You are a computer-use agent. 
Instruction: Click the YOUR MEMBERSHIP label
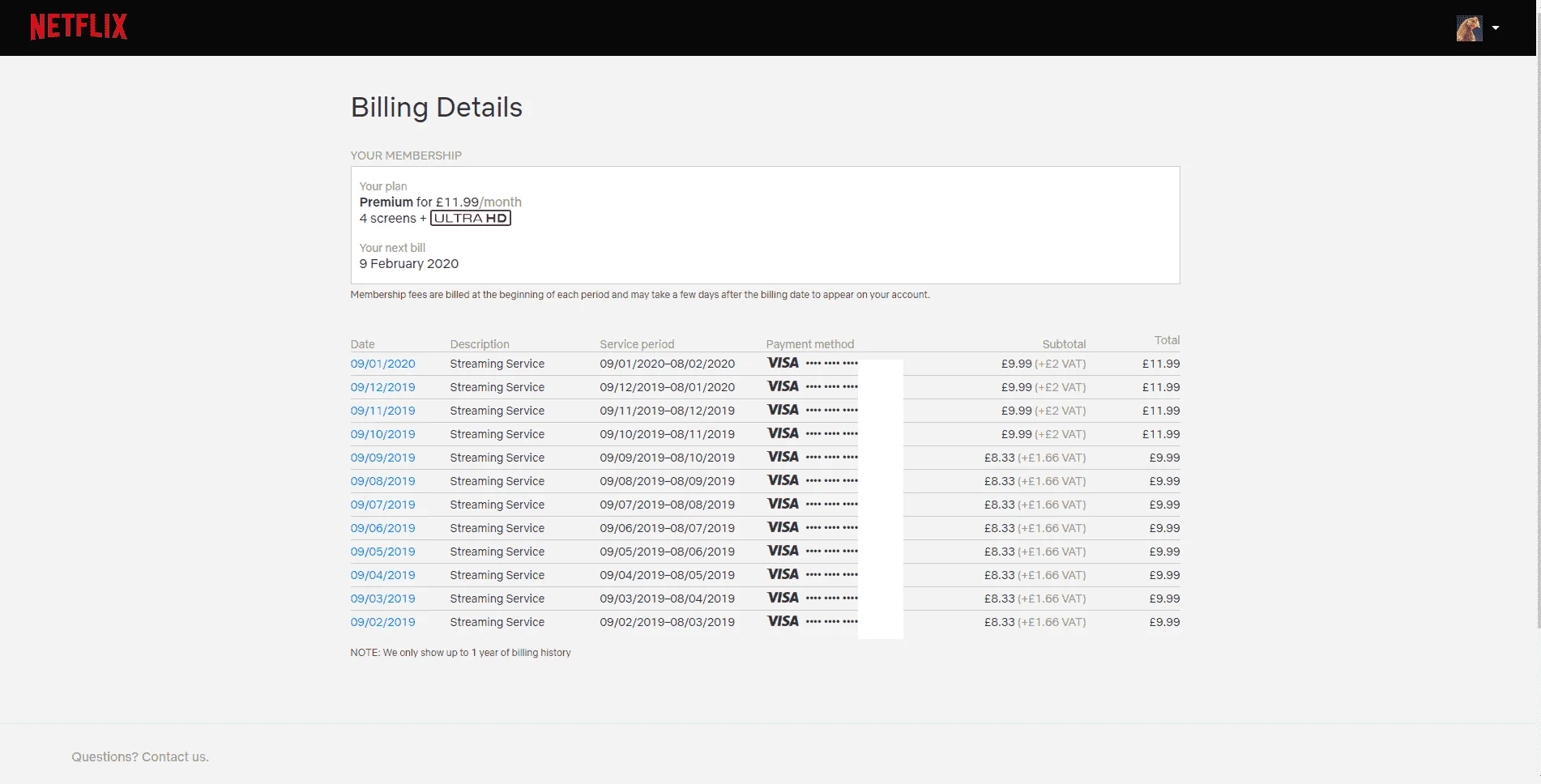click(406, 156)
